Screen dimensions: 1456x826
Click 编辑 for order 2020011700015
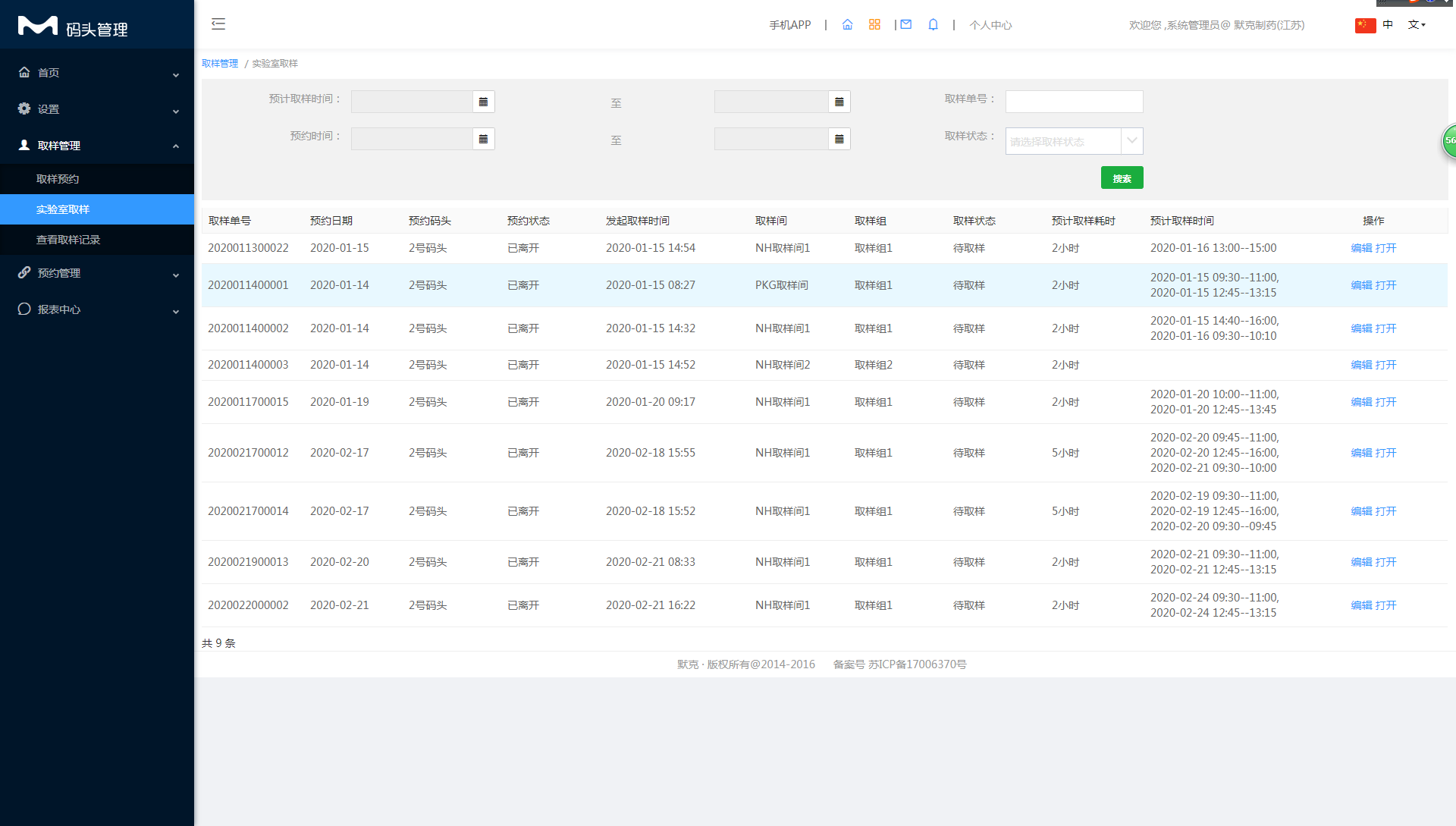(1361, 402)
